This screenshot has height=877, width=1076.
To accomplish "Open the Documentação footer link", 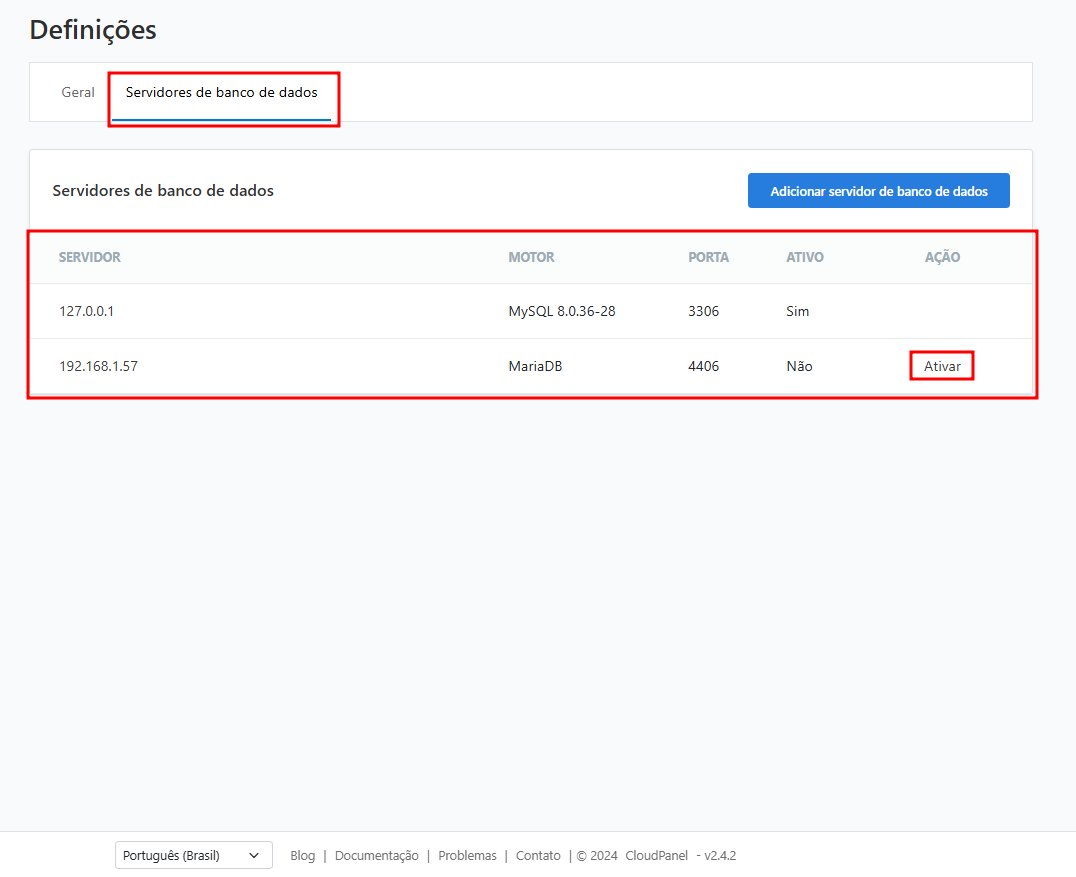I will click(376, 855).
